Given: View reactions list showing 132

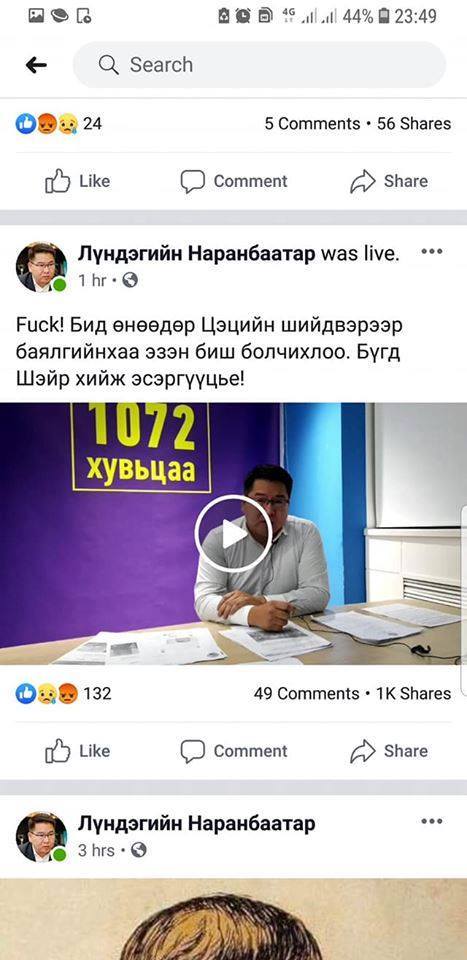Looking at the screenshot, I should 63,694.
